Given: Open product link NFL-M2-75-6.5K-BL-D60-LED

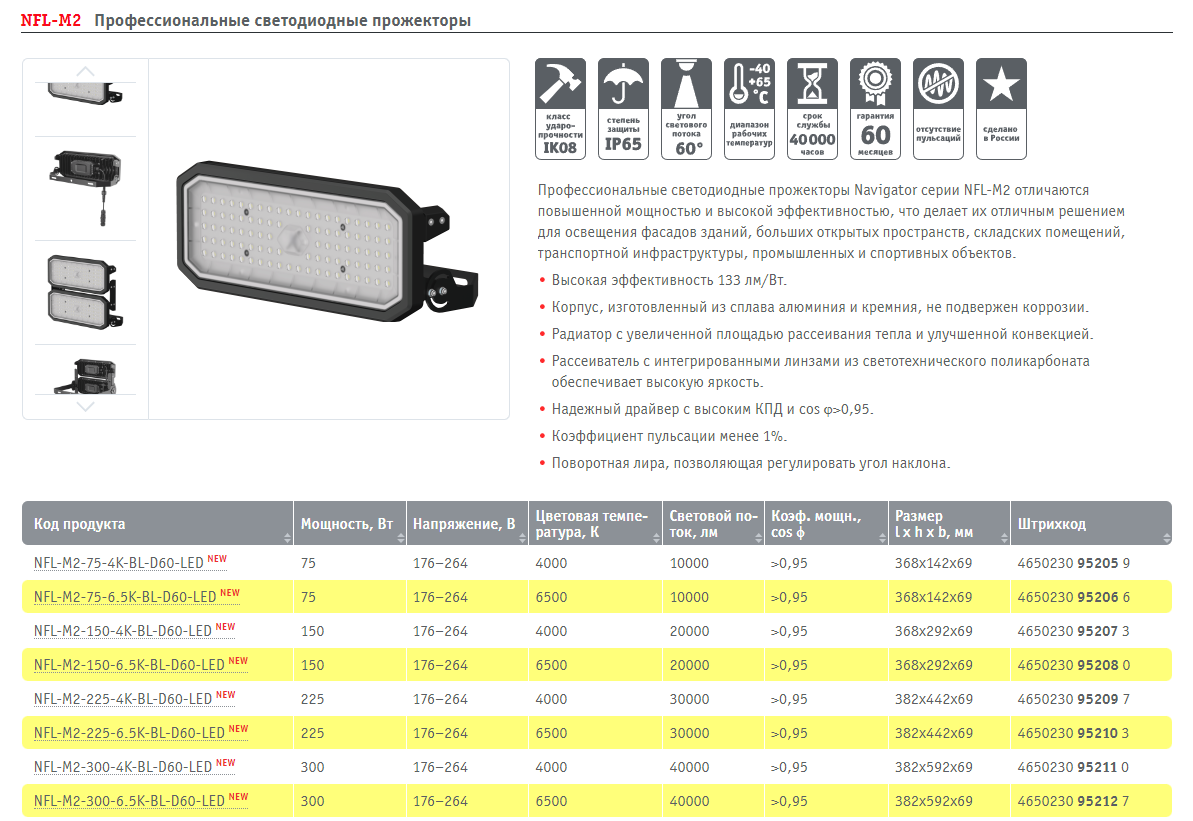Looking at the screenshot, I should pos(125,597).
